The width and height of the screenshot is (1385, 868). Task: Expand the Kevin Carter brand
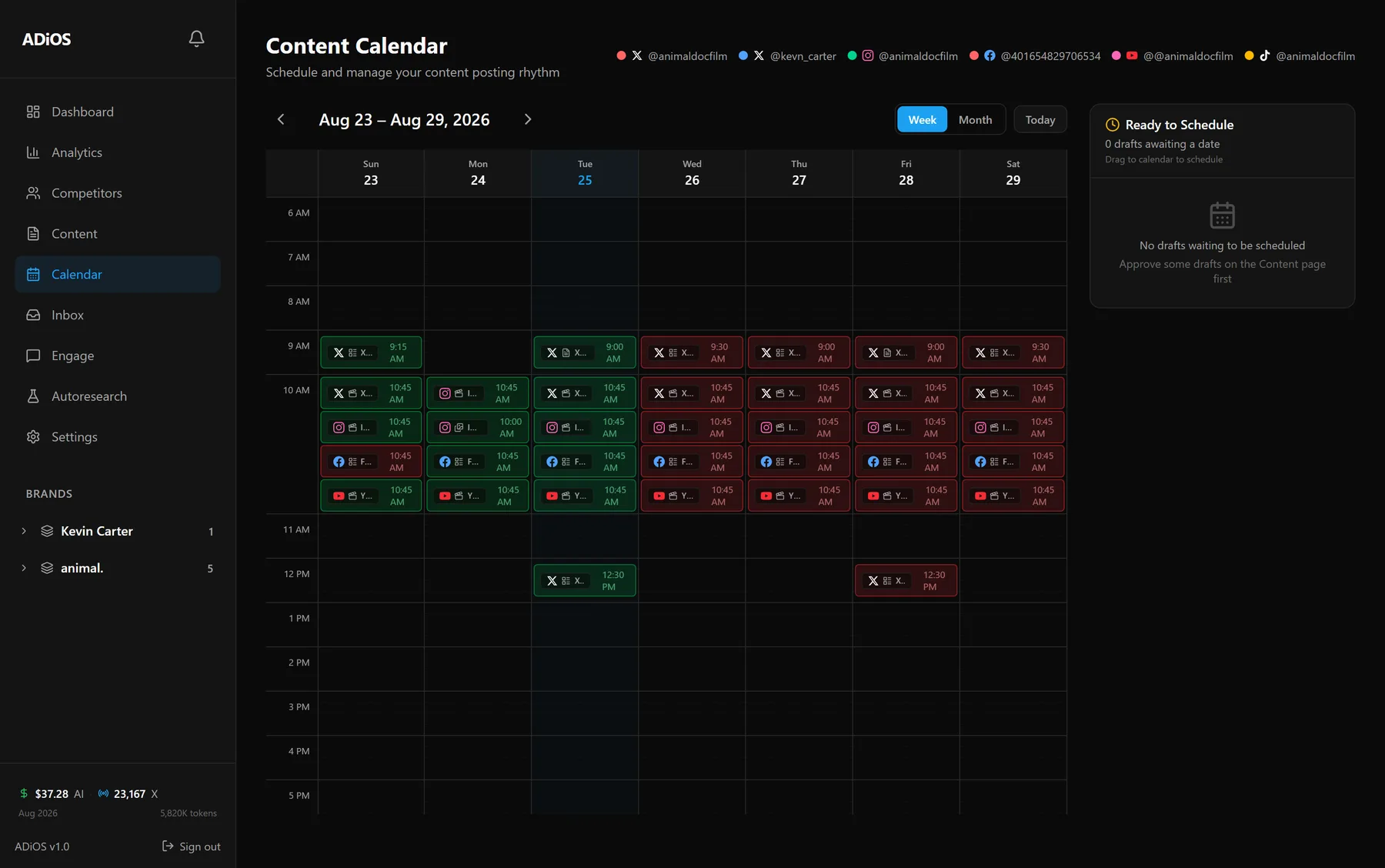[x=24, y=531]
